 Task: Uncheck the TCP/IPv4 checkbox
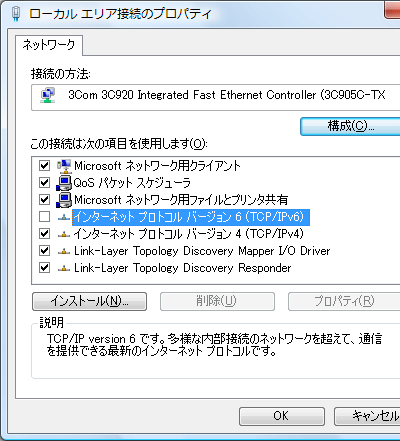pos(44,234)
